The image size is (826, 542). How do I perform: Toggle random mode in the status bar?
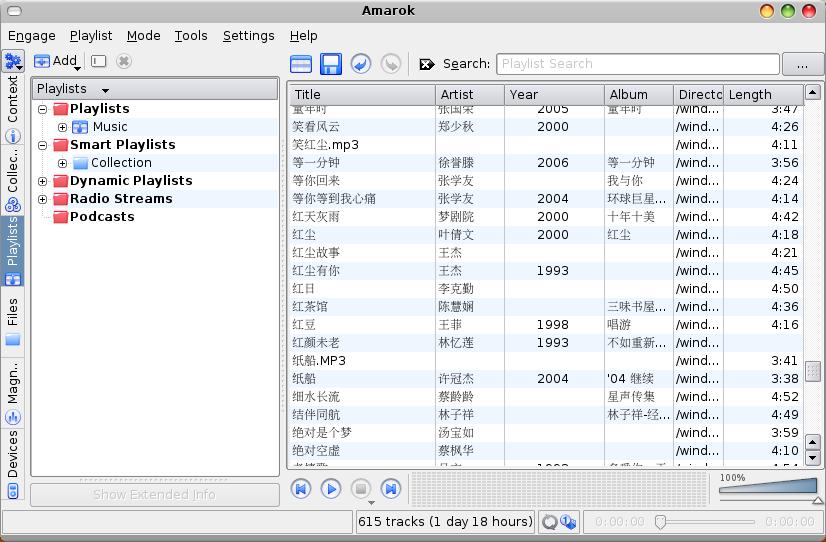568,522
